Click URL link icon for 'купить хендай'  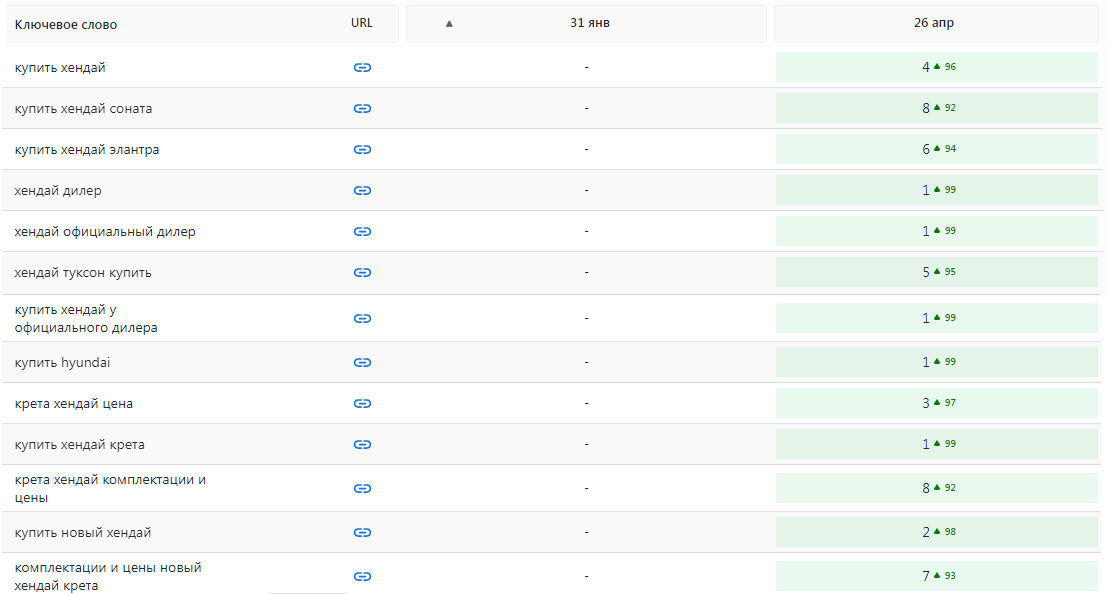[362, 67]
